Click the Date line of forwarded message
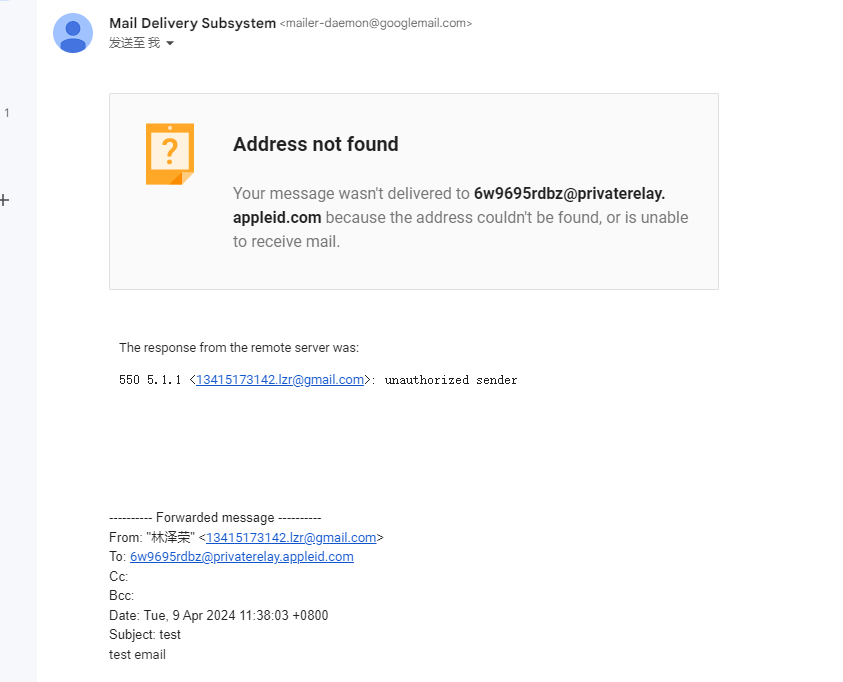 218,615
